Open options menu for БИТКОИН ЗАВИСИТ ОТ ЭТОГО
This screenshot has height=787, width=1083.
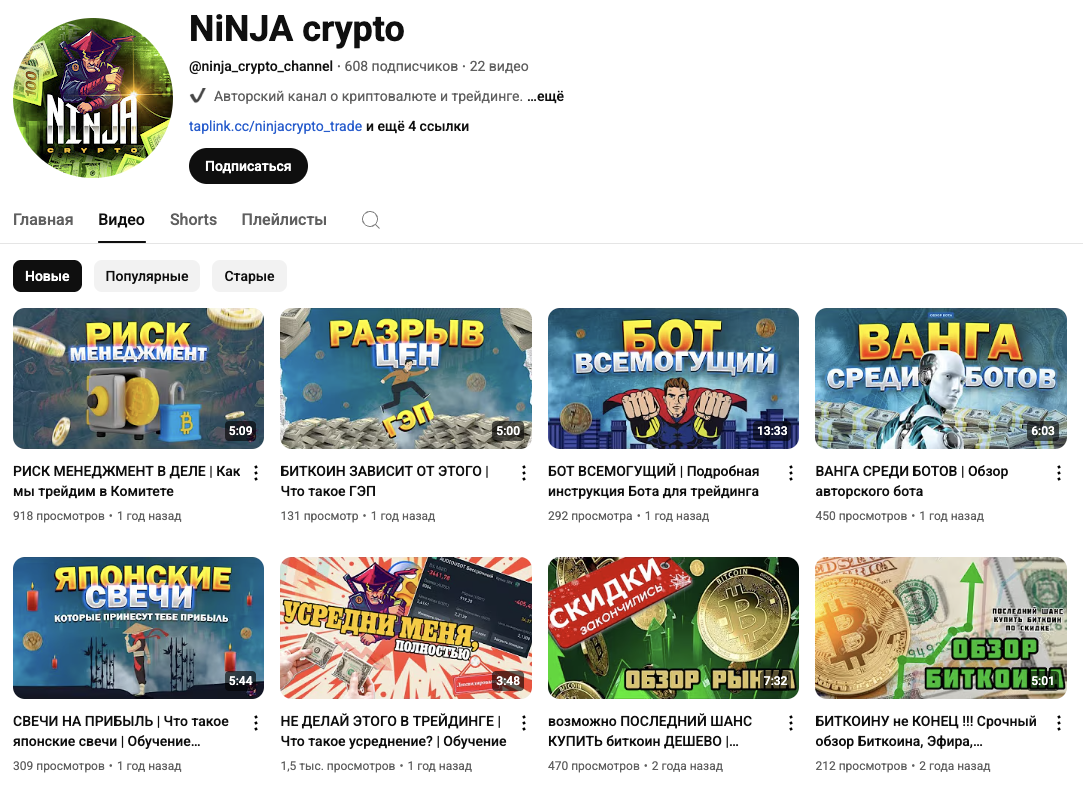(524, 473)
